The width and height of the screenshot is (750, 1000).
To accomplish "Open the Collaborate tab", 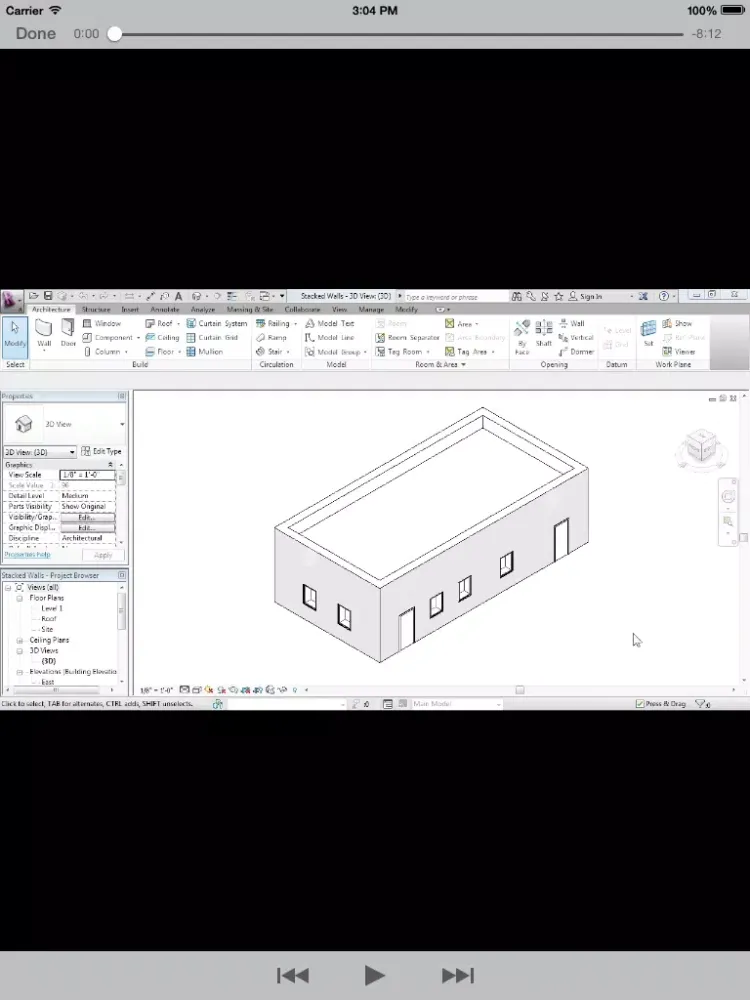I will 302,309.
